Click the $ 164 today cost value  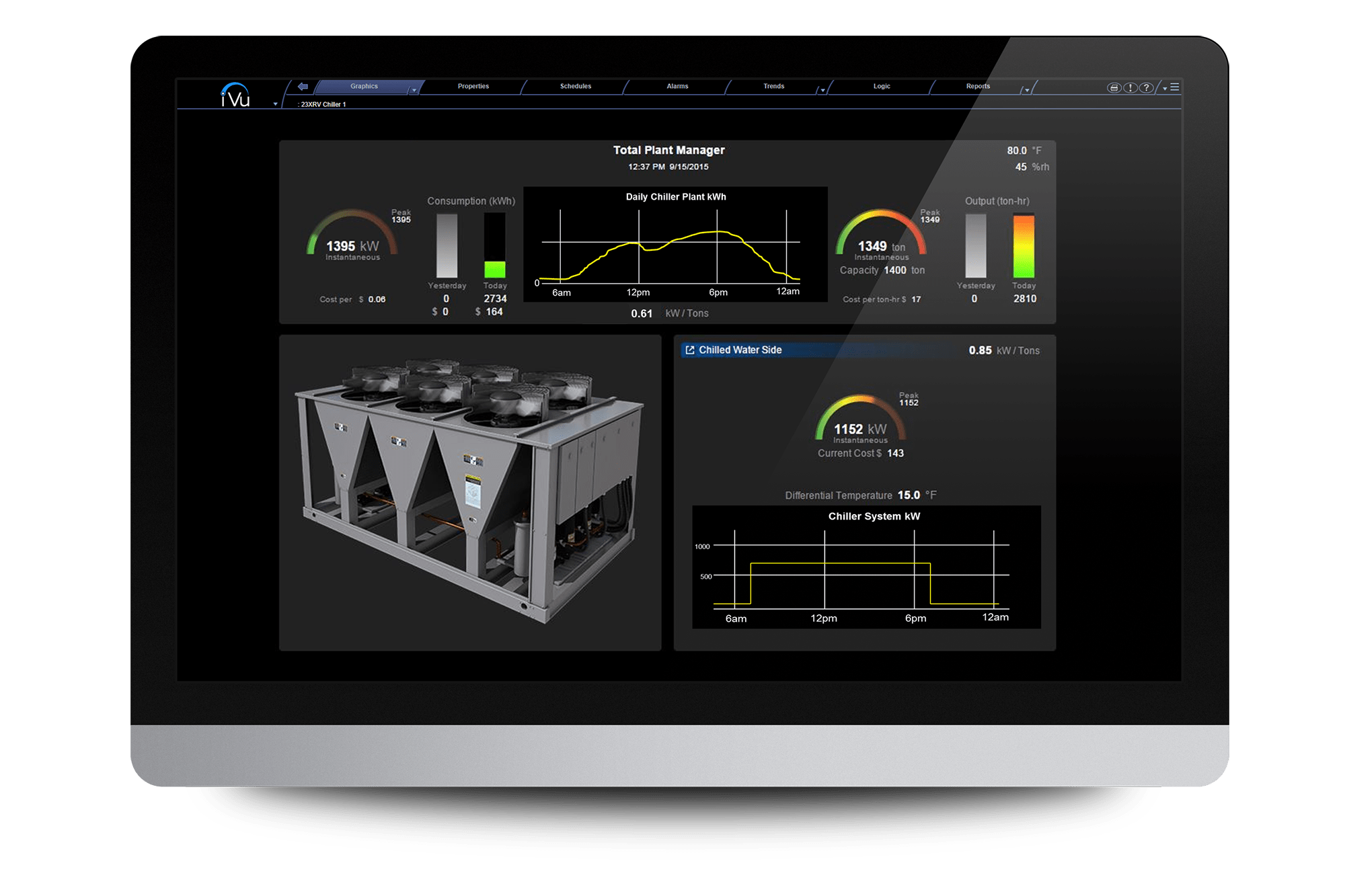[x=489, y=312]
